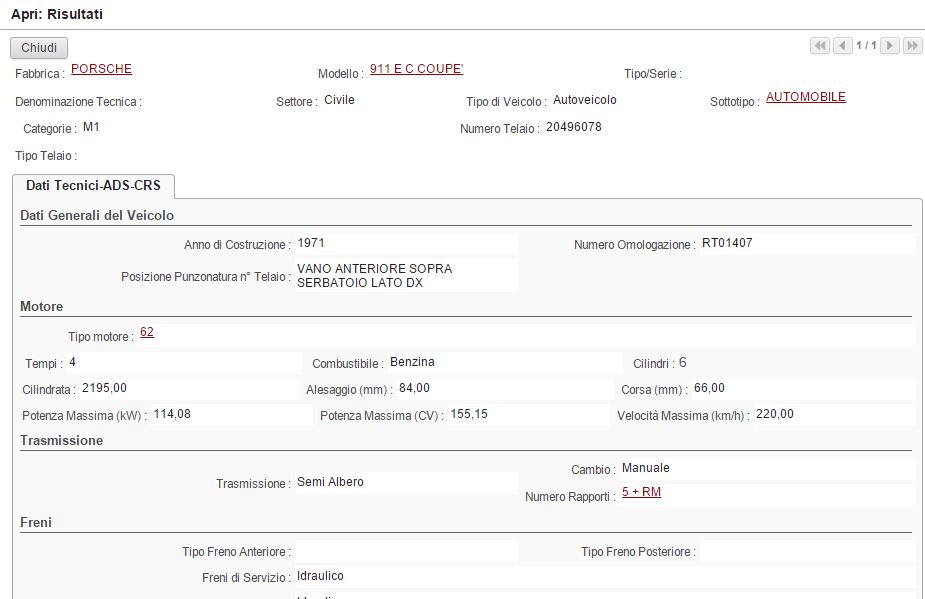Open the 5 + RM gears link
This screenshot has height=599, width=925.
(x=641, y=492)
